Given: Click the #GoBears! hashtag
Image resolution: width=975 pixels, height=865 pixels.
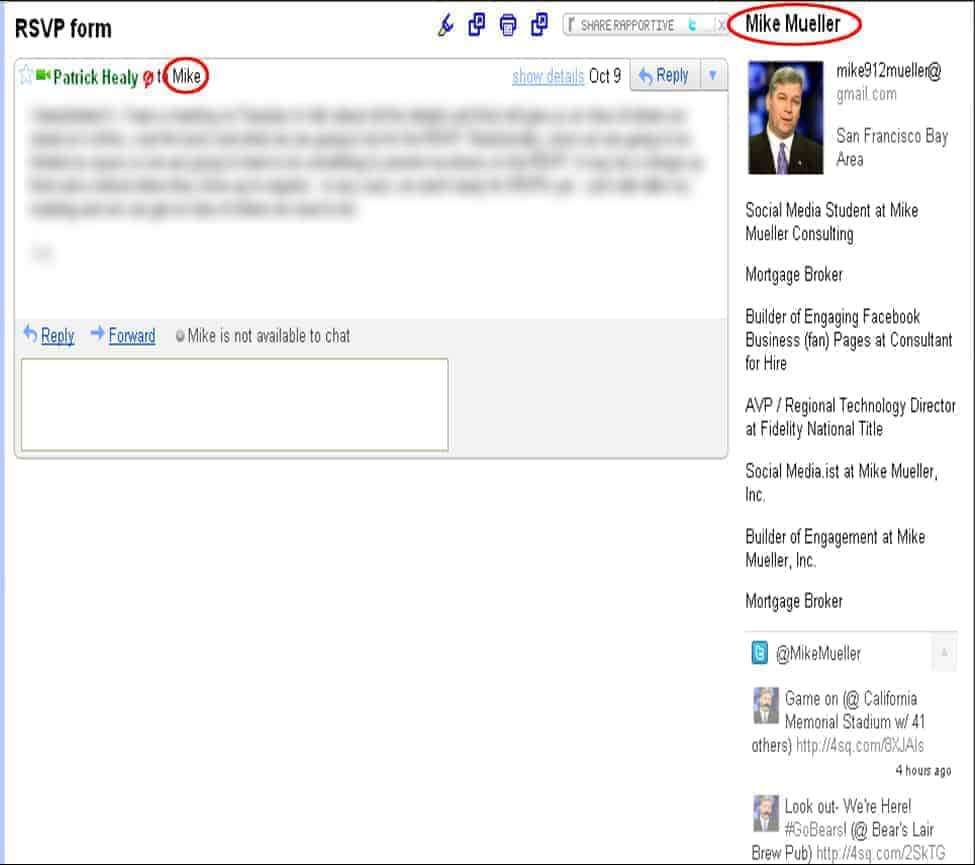Looking at the screenshot, I should (x=815, y=830).
